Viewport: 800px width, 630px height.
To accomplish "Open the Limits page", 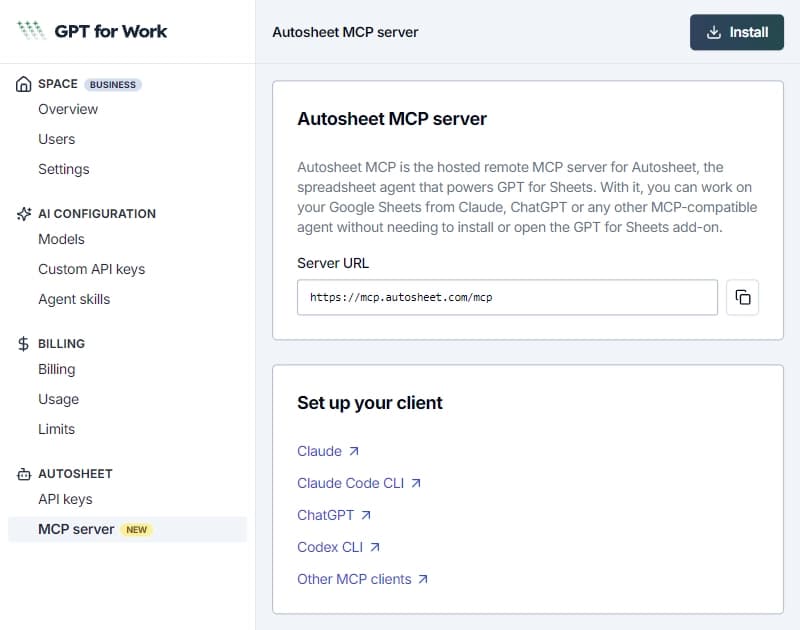I will coord(57,430).
